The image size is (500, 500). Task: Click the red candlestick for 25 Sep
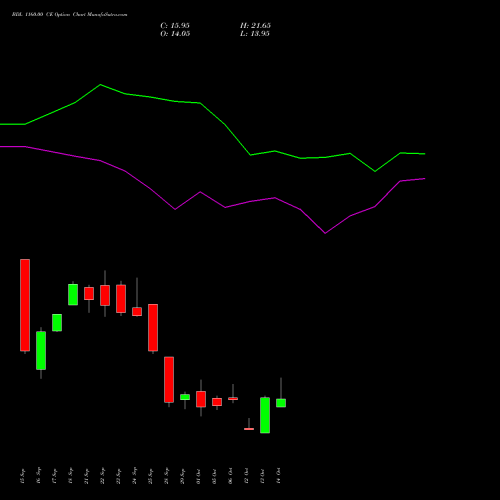[x=153, y=328]
